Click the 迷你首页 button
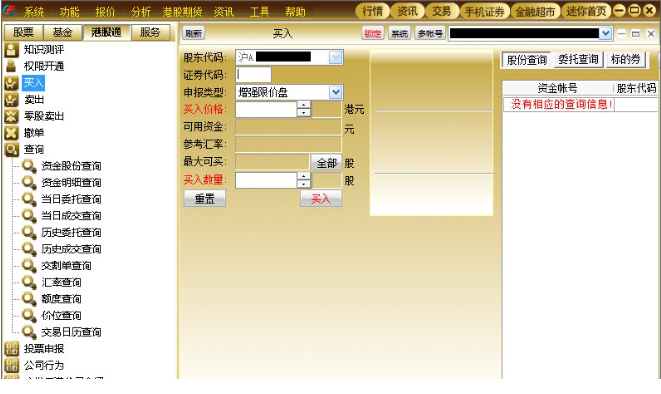Viewport: 661px width, 394px height. [x=586, y=11]
